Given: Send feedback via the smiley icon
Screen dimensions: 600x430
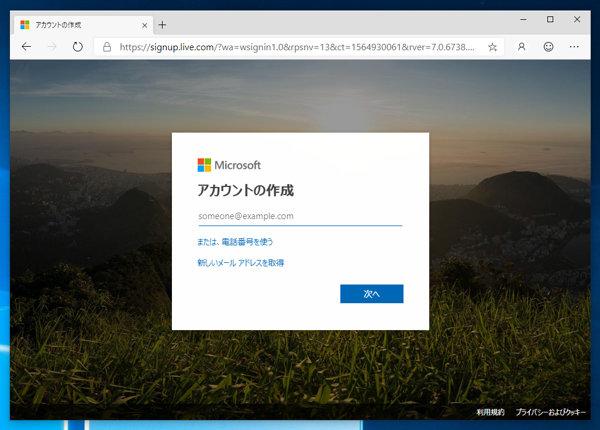Looking at the screenshot, I should [548, 47].
